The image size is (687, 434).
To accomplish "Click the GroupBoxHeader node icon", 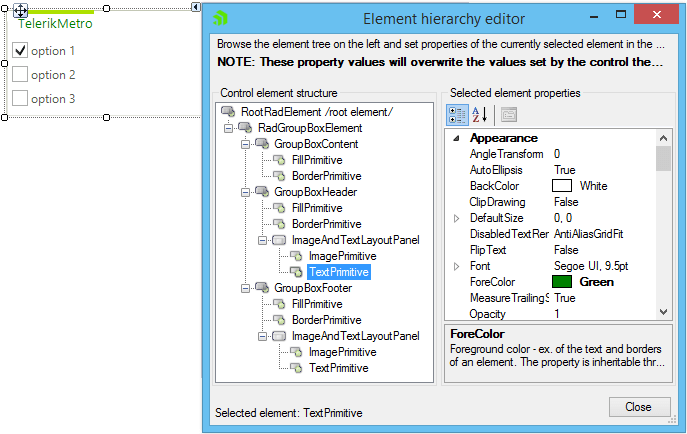I will coord(262,192).
